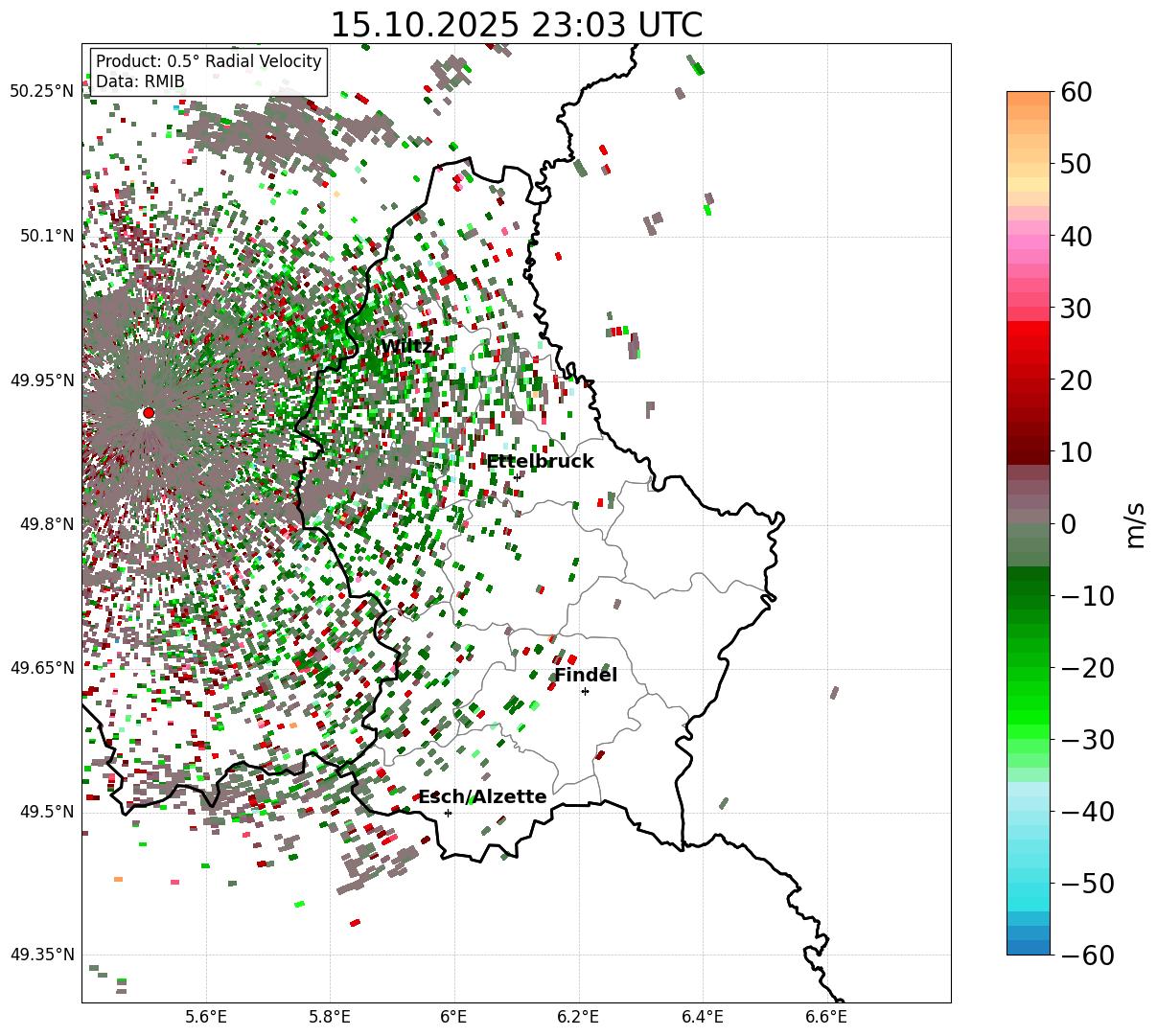Click the colorbar label 60
1157x1036 pixels.
(x=1075, y=92)
